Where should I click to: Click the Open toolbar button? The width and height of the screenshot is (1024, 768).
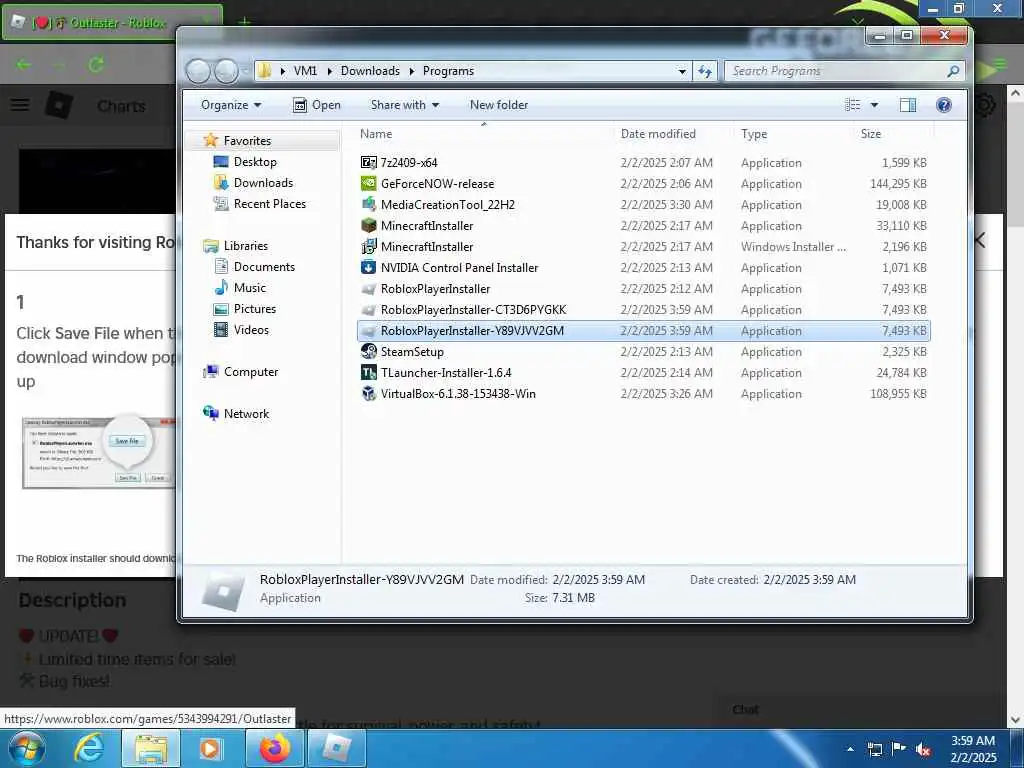pos(316,105)
